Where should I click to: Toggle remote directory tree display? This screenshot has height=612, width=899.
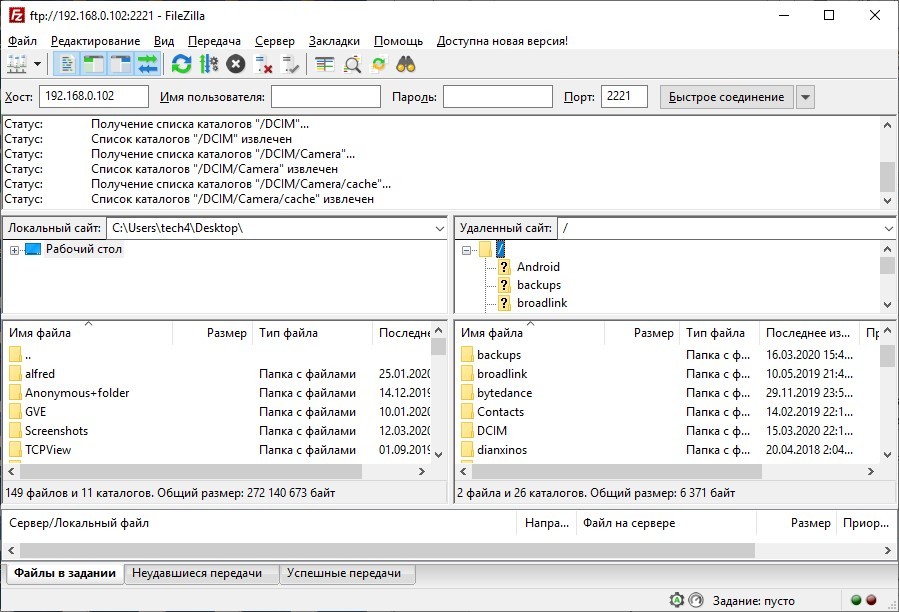coord(120,64)
